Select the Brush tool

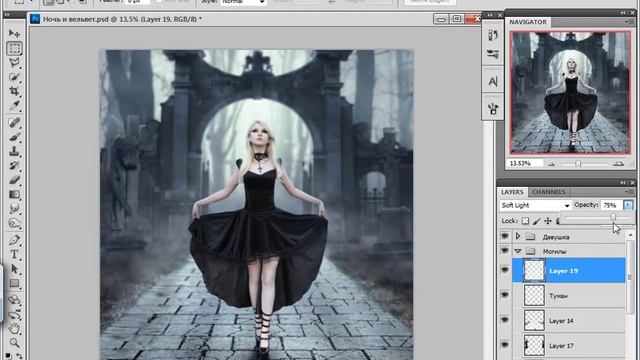pos(14,137)
